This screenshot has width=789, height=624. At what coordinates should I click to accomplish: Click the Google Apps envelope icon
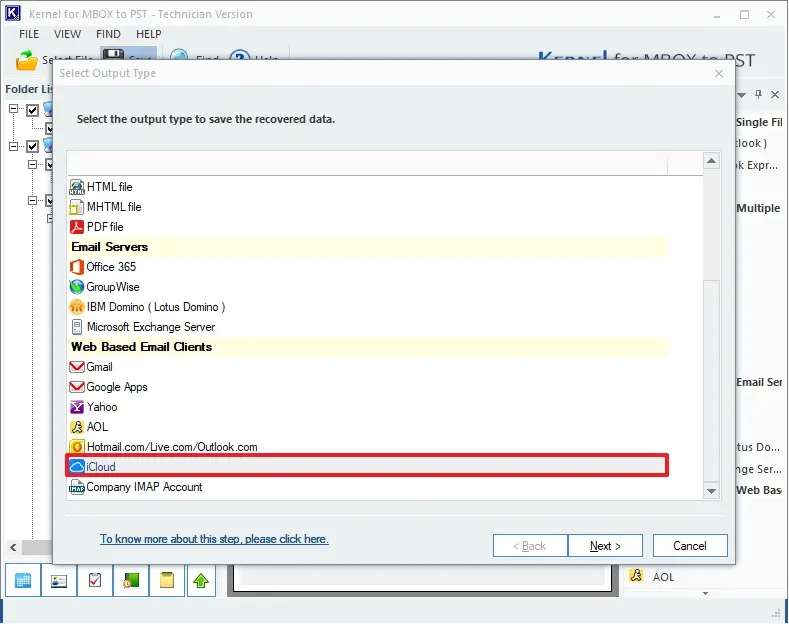(76, 387)
